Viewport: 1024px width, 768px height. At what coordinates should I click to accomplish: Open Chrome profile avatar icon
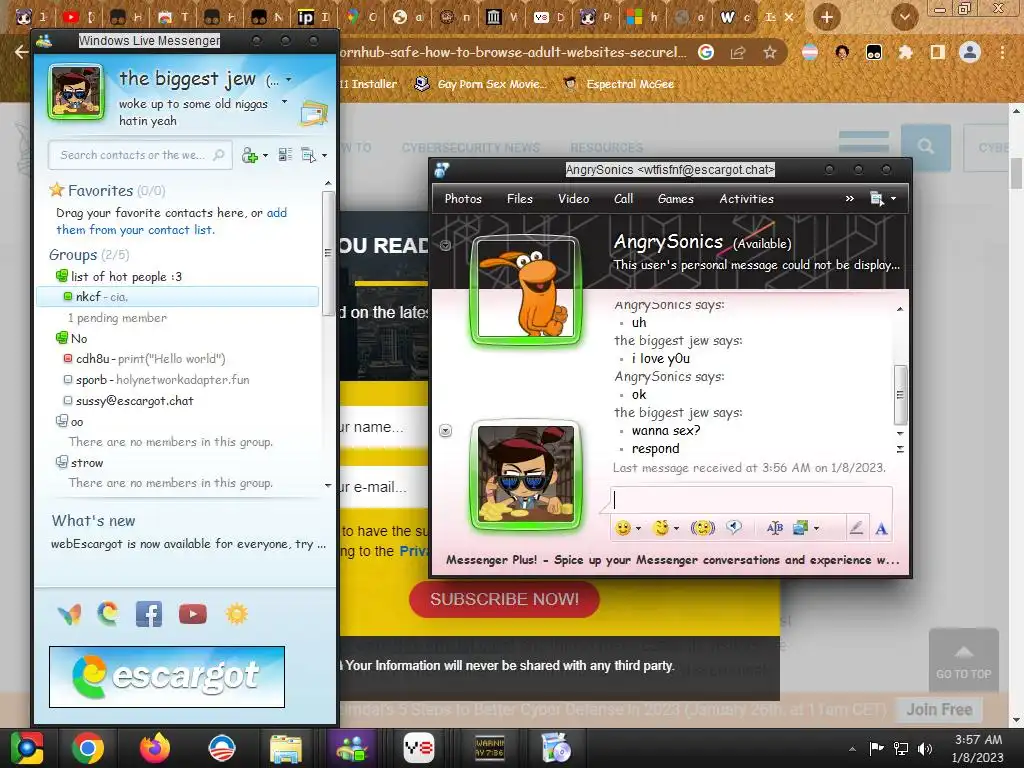[x=970, y=52]
